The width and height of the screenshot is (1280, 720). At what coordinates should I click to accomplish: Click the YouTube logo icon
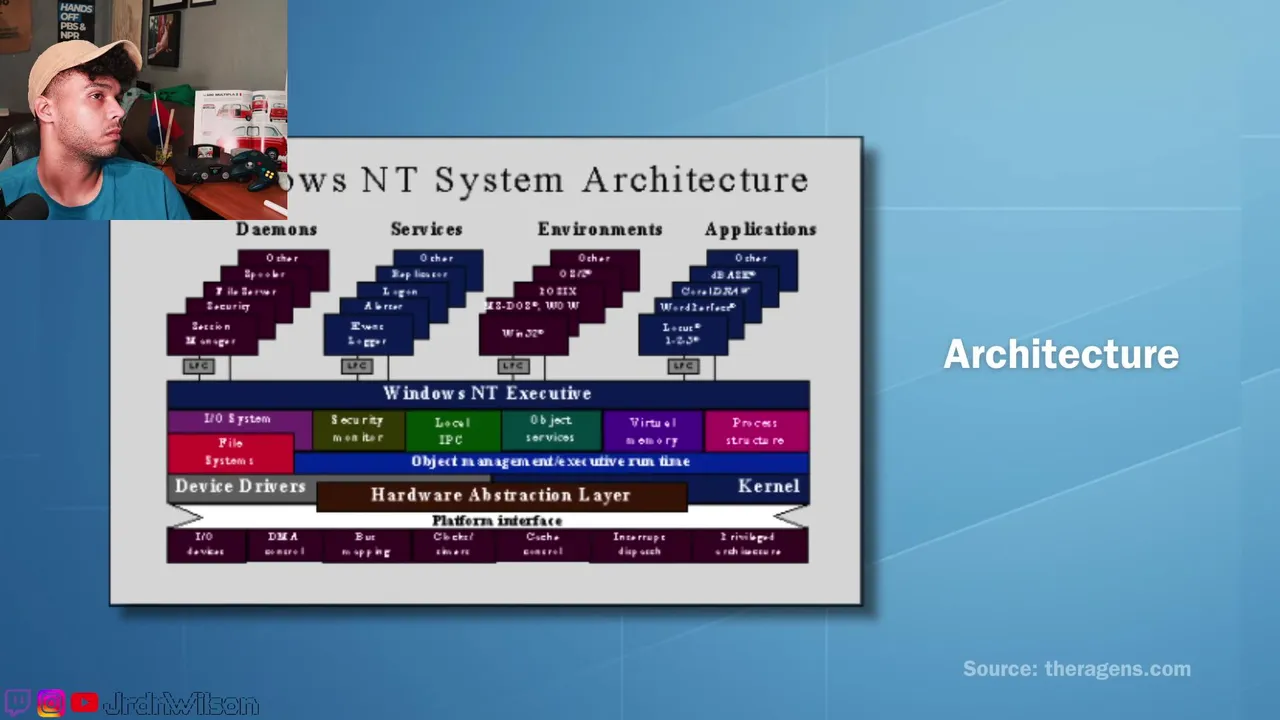85,703
